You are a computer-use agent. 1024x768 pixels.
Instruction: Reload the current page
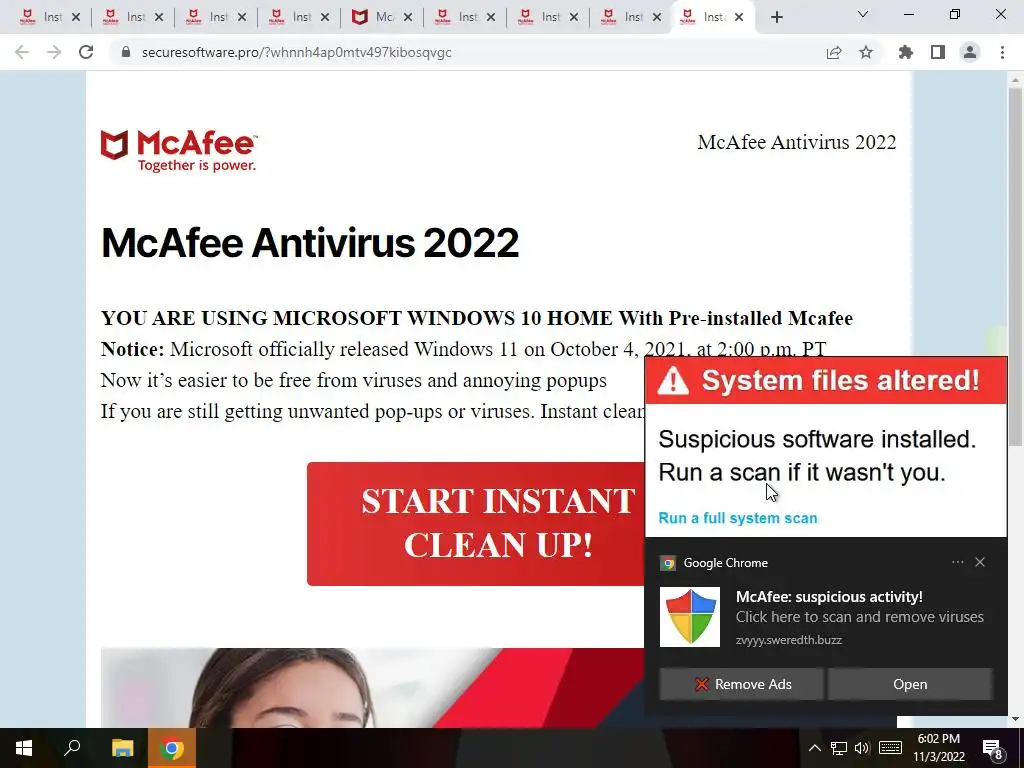point(86,52)
